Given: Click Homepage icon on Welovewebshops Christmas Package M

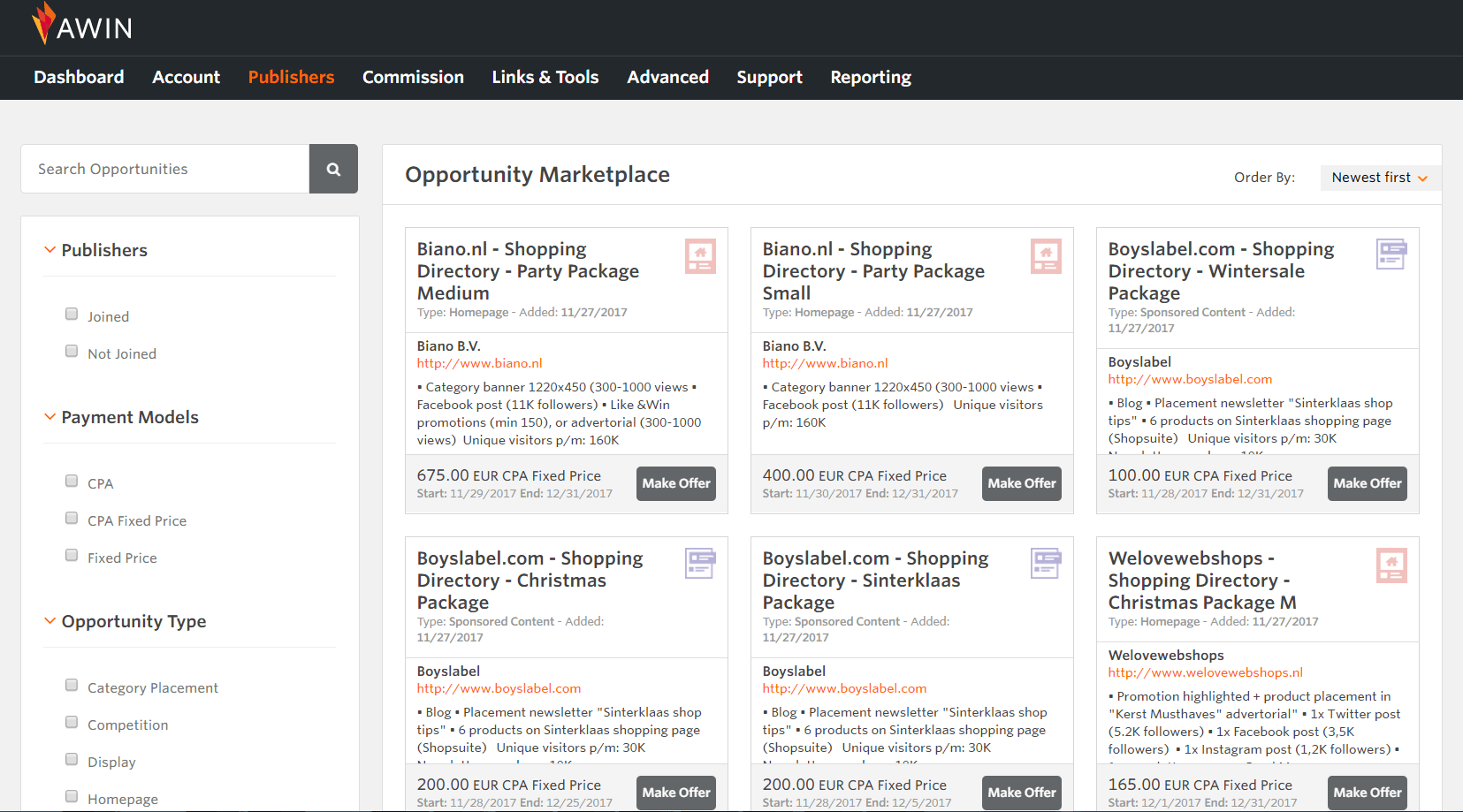Looking at the screenshot, I should [x=1391, y=565].
